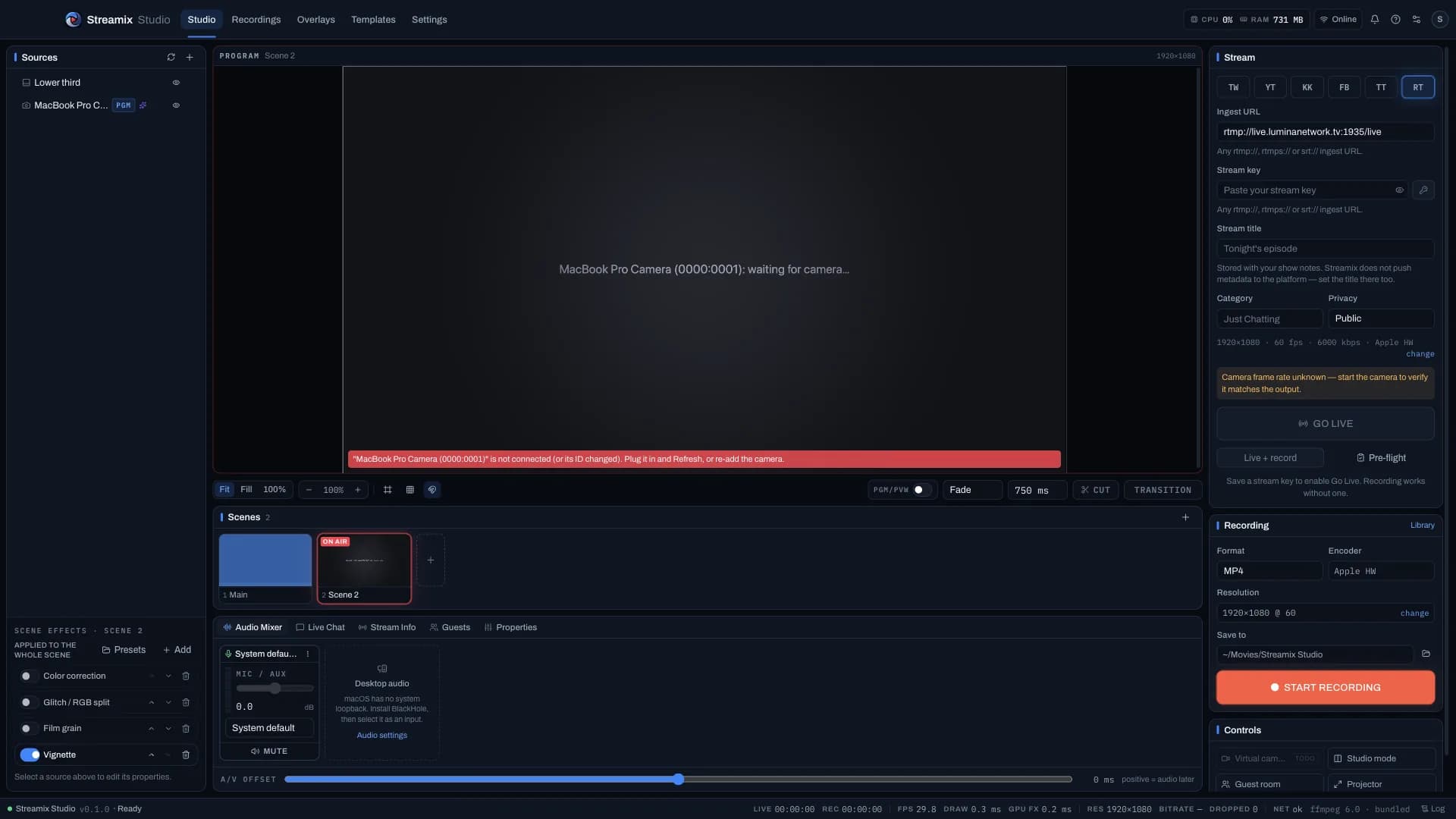Image resolution: width=1456 pixels, height=819 pixels.
Task: Hide the Lower third source
Action: coord(176,83)
